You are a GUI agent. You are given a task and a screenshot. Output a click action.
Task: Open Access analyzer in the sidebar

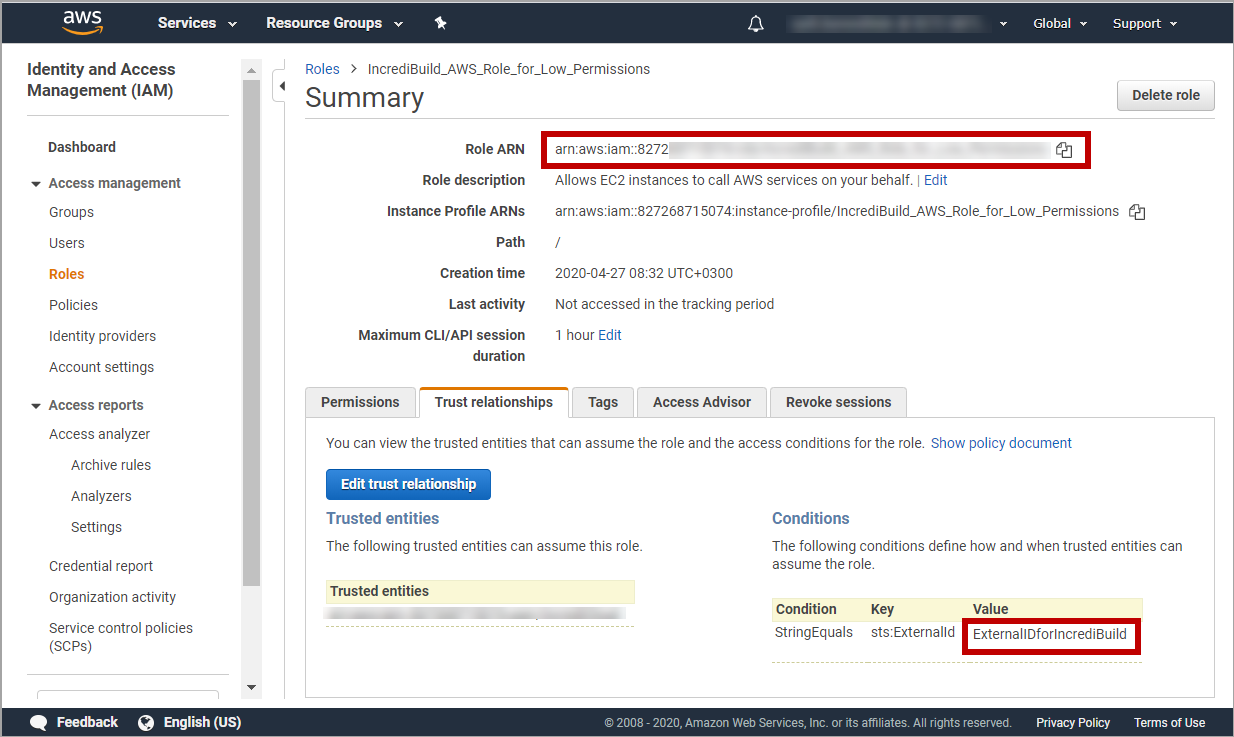coord(100,434)
